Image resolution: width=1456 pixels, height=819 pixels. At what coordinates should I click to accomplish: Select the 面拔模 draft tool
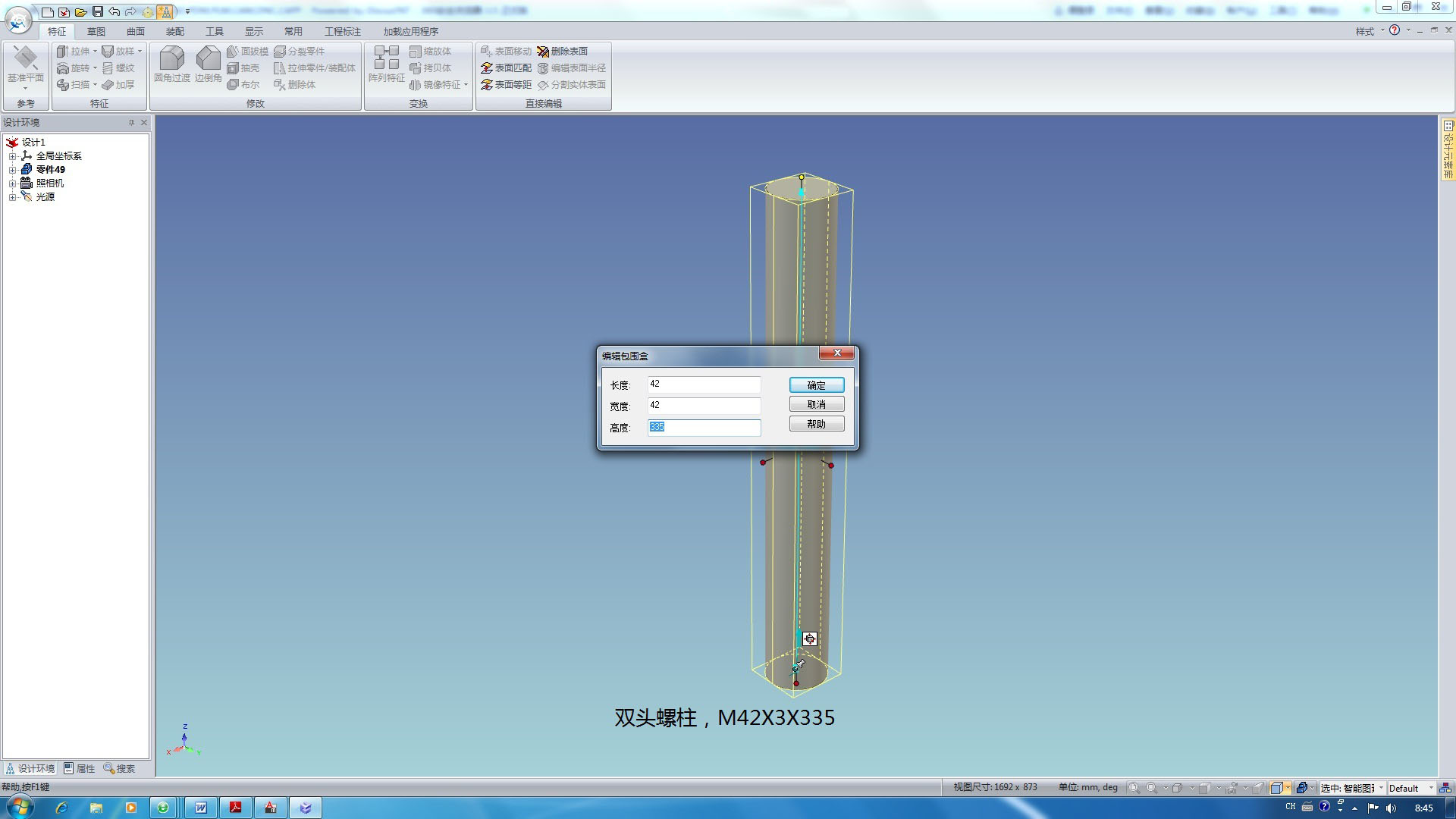point(247,51)
